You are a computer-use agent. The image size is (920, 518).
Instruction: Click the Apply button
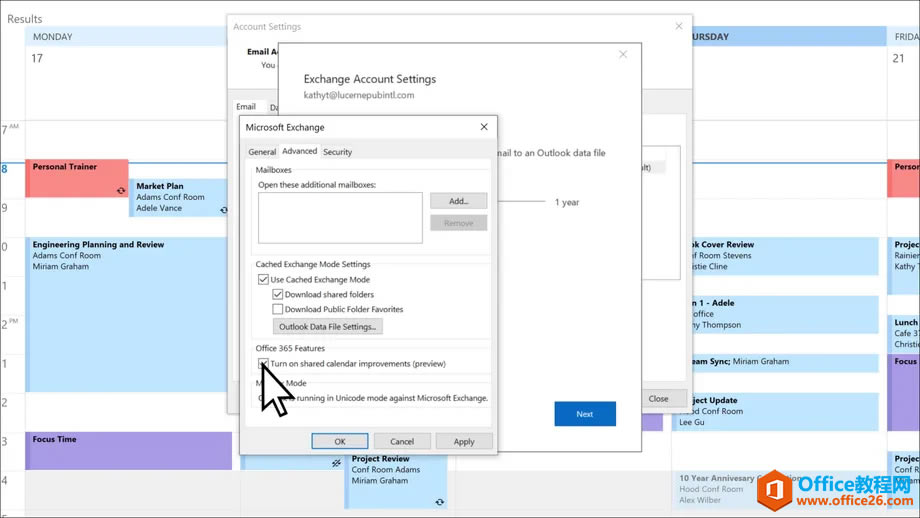click(464, 441)
